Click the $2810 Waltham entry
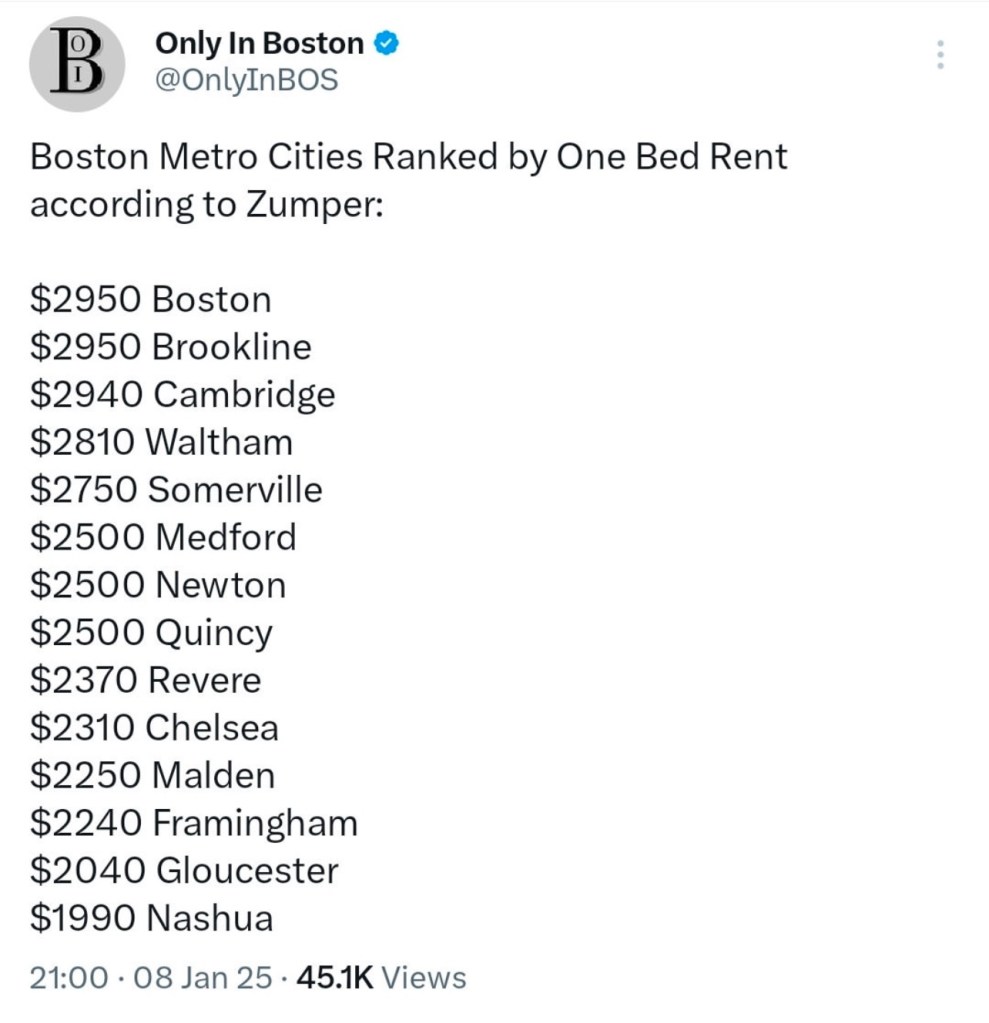The height and width of the screenshot is (1023, 989). coord(161,441)
